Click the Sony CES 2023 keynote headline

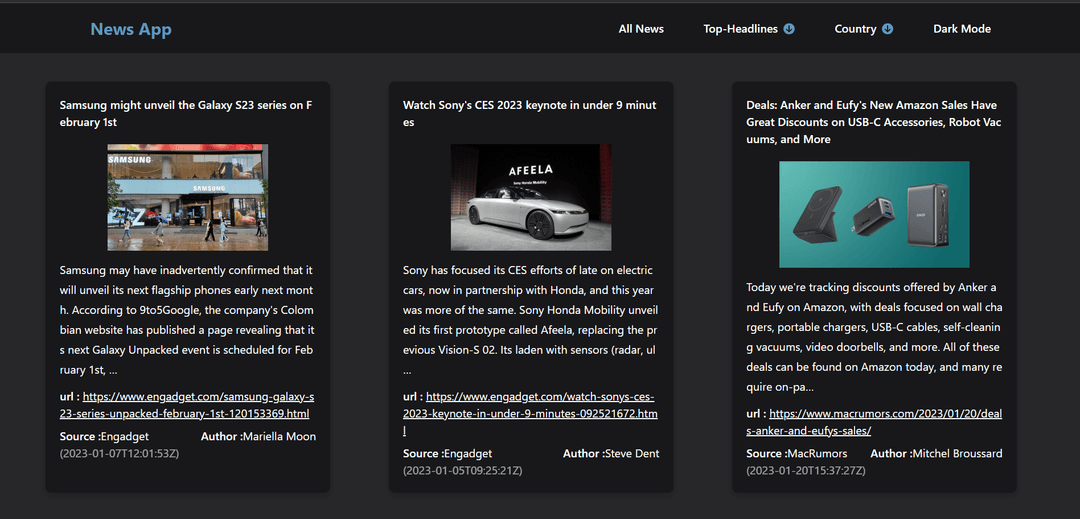529,114
